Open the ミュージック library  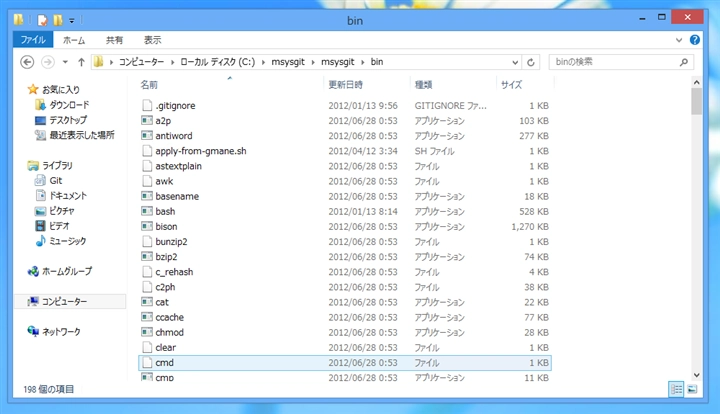tap(68, 241)
